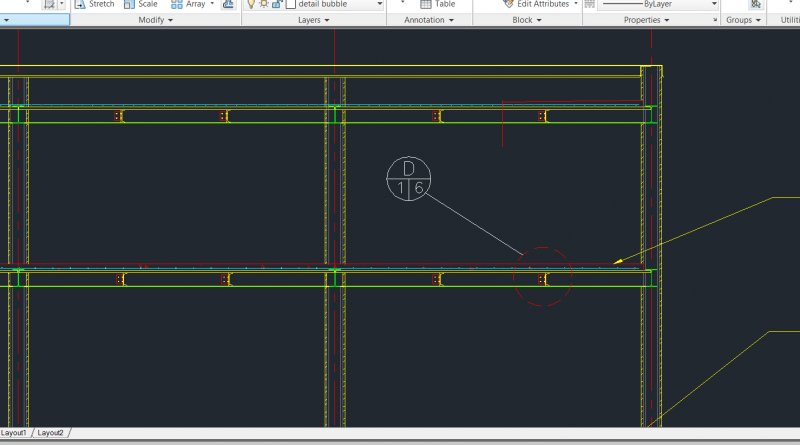The image size is (800, 445).
Task: Select the white leader line from bubble
Action: point(474,224)
